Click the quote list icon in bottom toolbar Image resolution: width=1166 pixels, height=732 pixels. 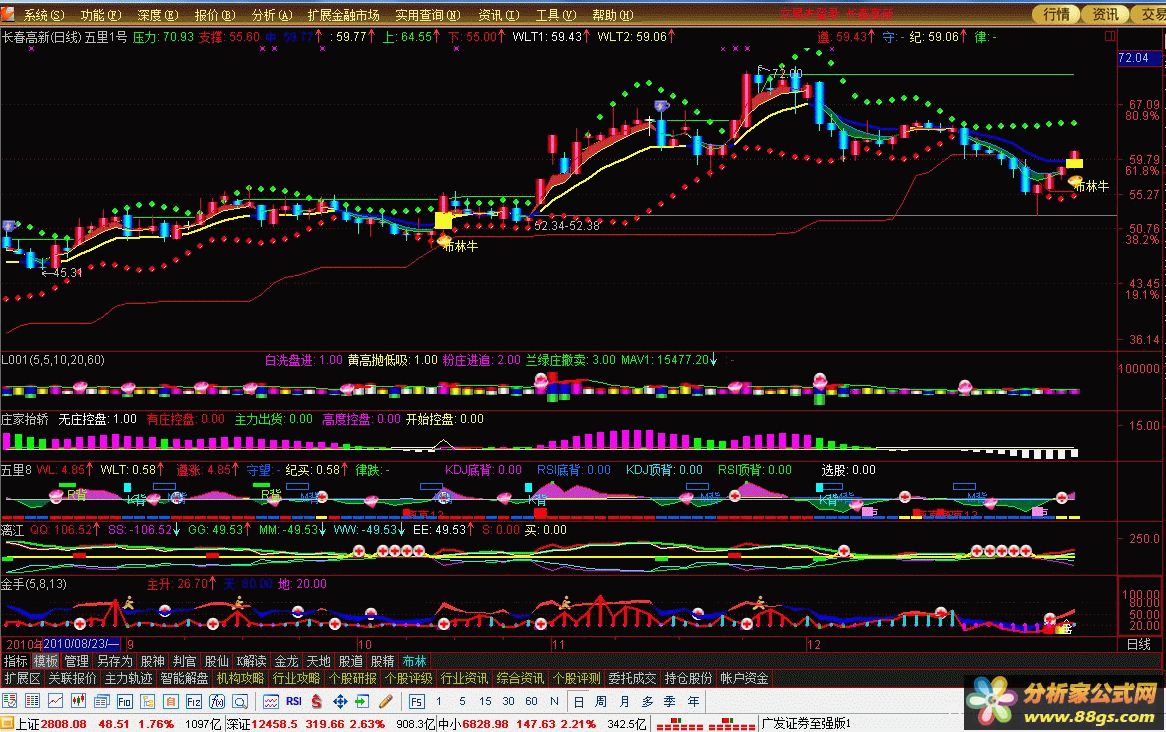(9, 702)
